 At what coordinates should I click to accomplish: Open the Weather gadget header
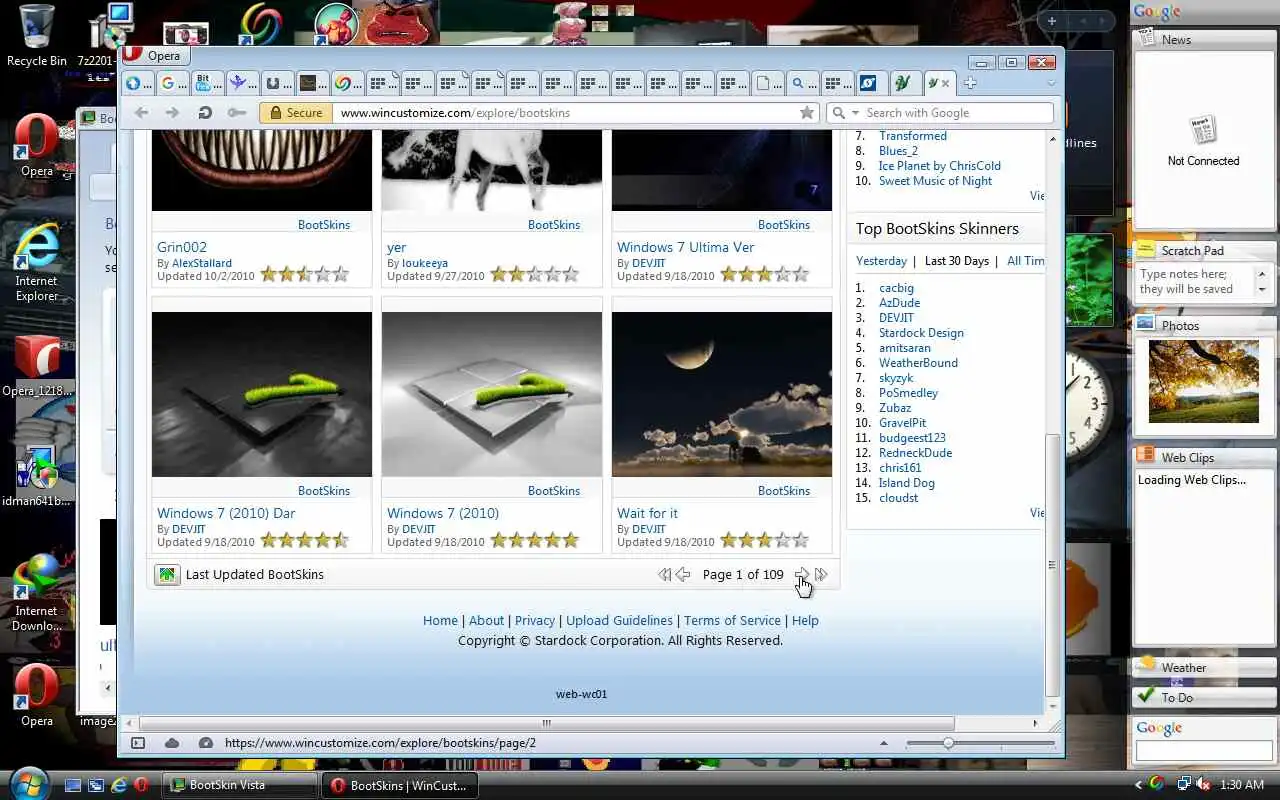1204,667
